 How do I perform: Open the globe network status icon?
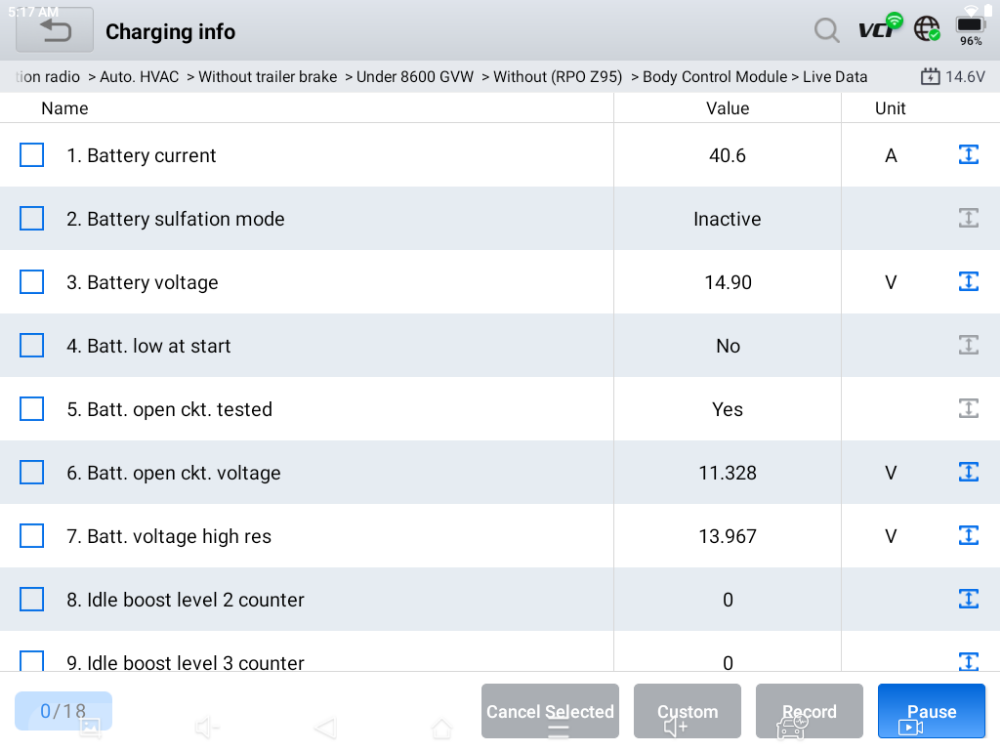[927, 29]
